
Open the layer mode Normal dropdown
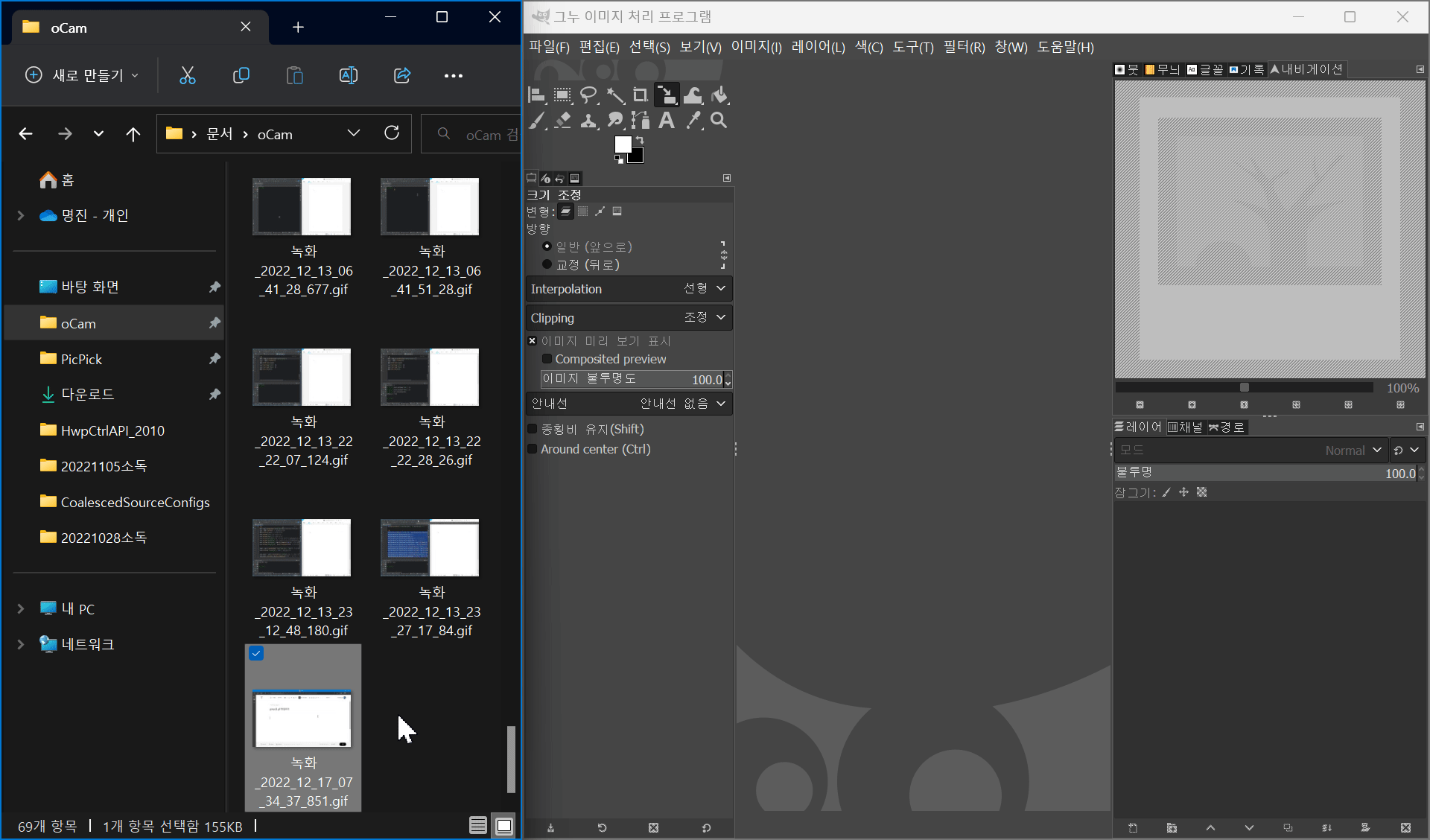[1352, 451]
